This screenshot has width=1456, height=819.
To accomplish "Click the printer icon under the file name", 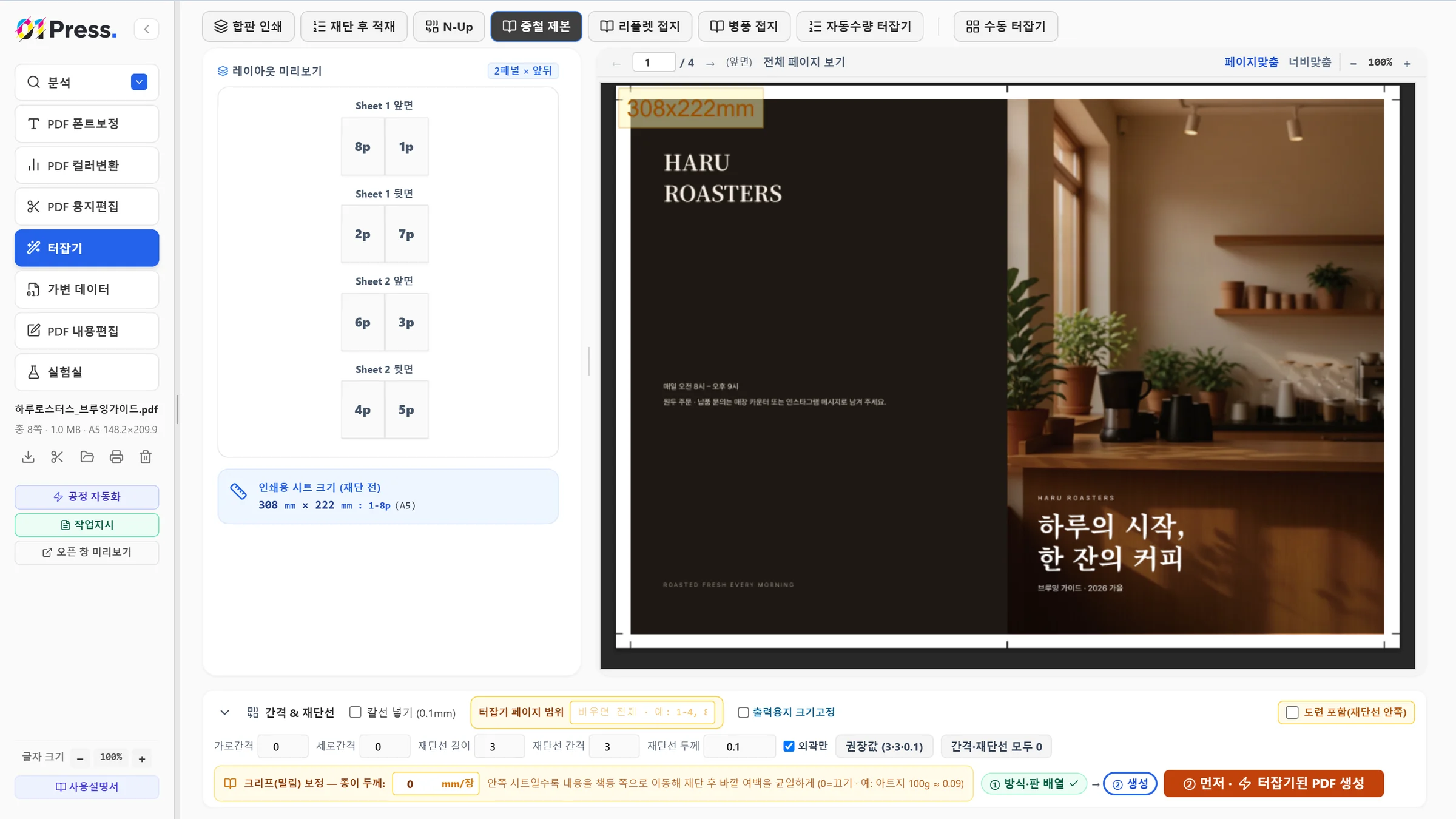I will click(x=116, y=457).
